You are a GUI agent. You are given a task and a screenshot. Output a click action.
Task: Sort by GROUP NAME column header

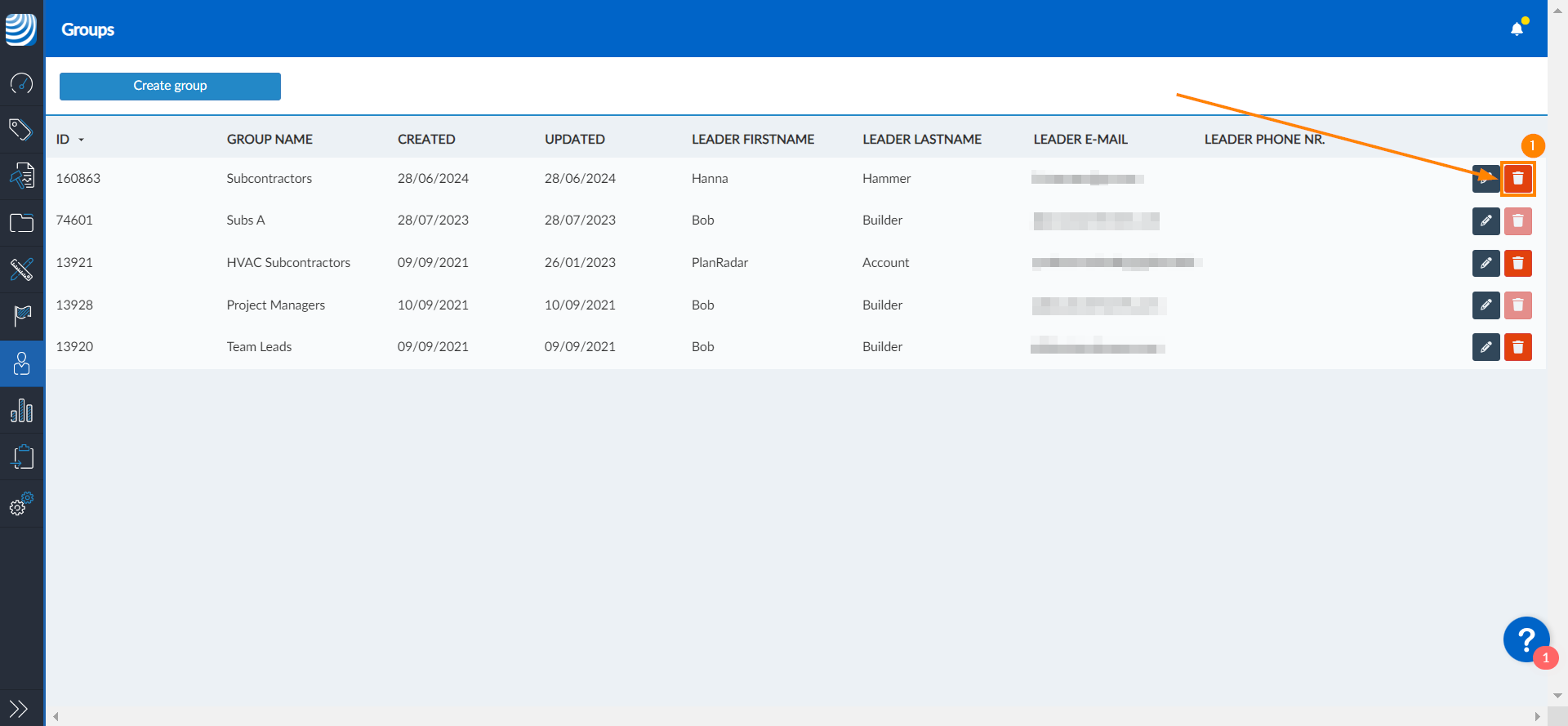(x=269, y=140)
